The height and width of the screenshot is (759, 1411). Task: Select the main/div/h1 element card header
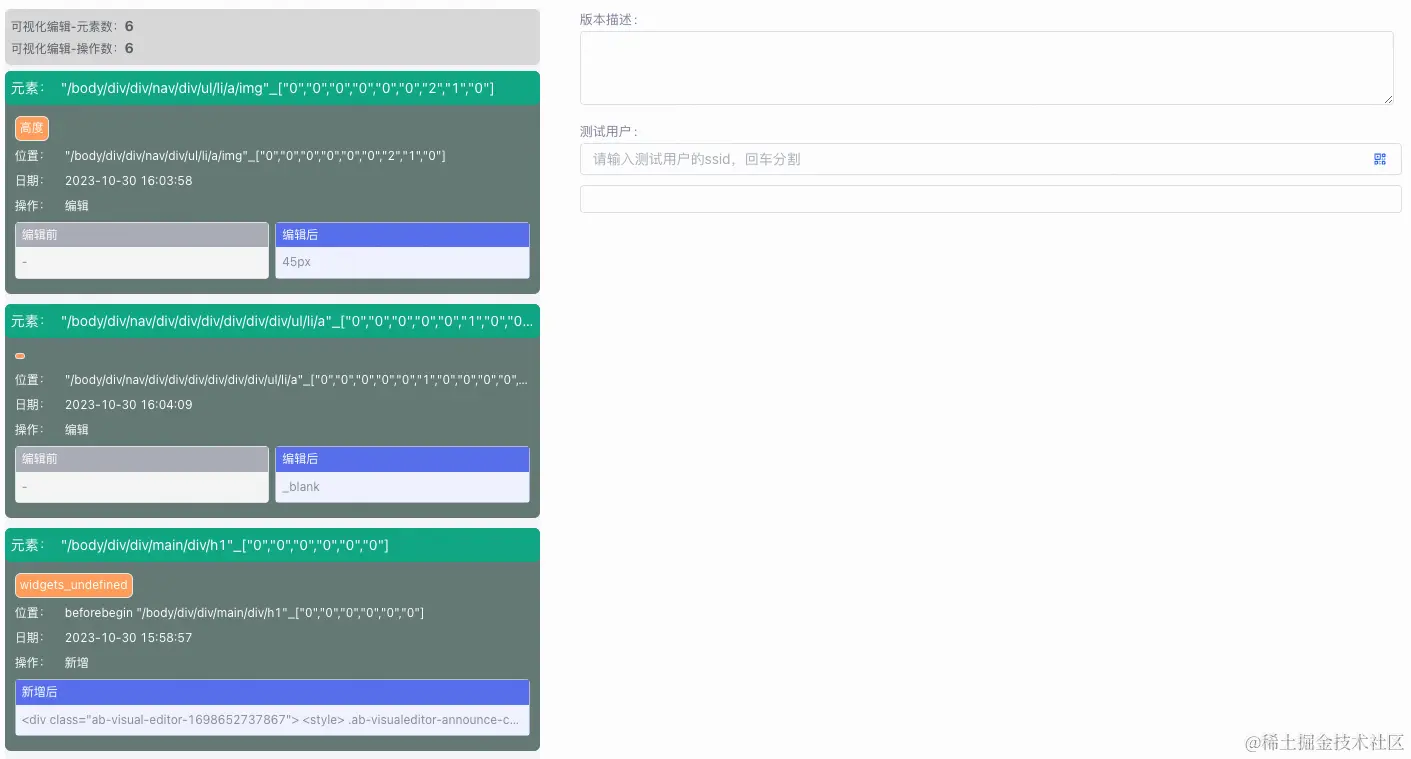(272, 545)
